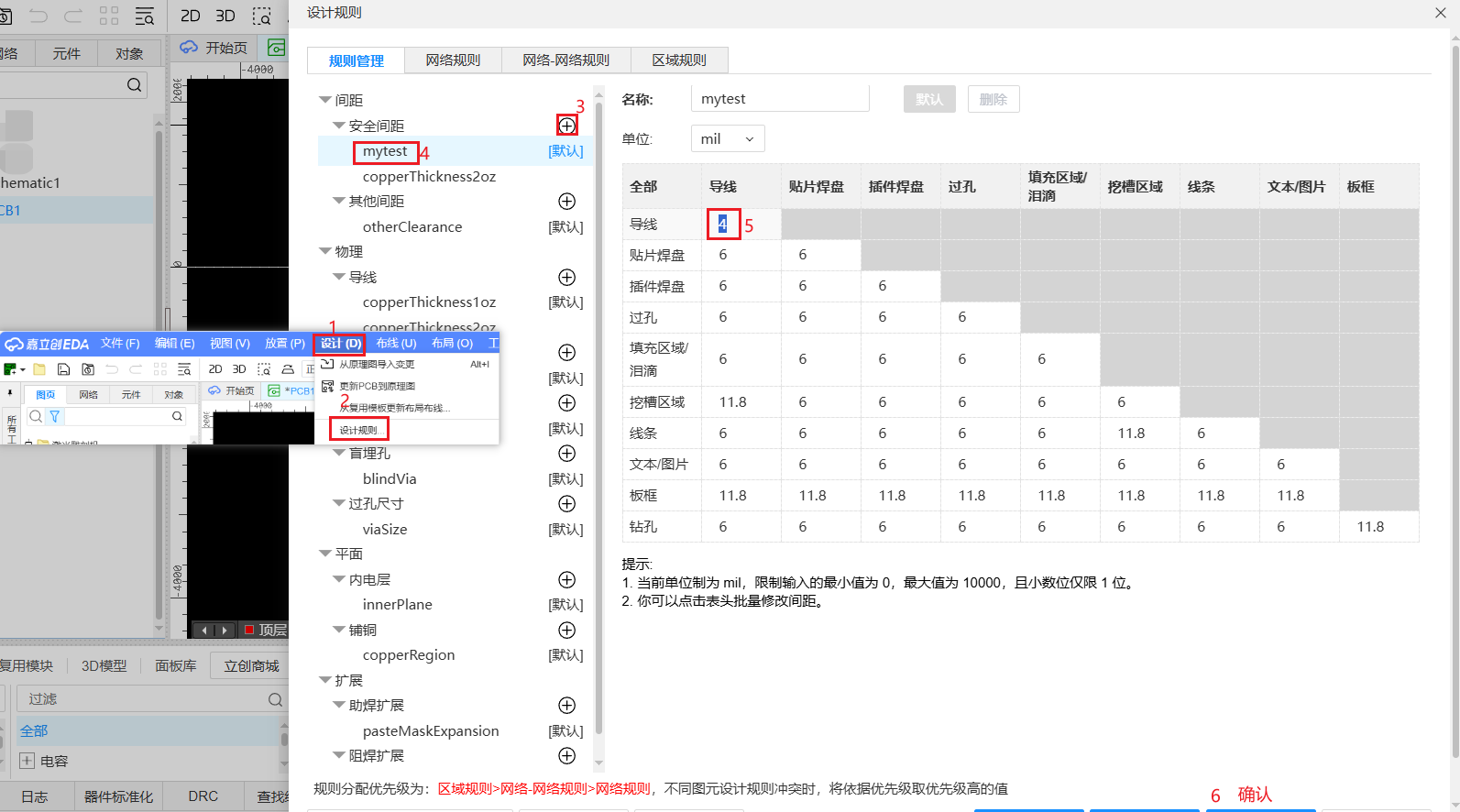Click the four-squares grid icon in main toolbar
The height and width of the screenshot is (812, 1460).
click(109, 16)
